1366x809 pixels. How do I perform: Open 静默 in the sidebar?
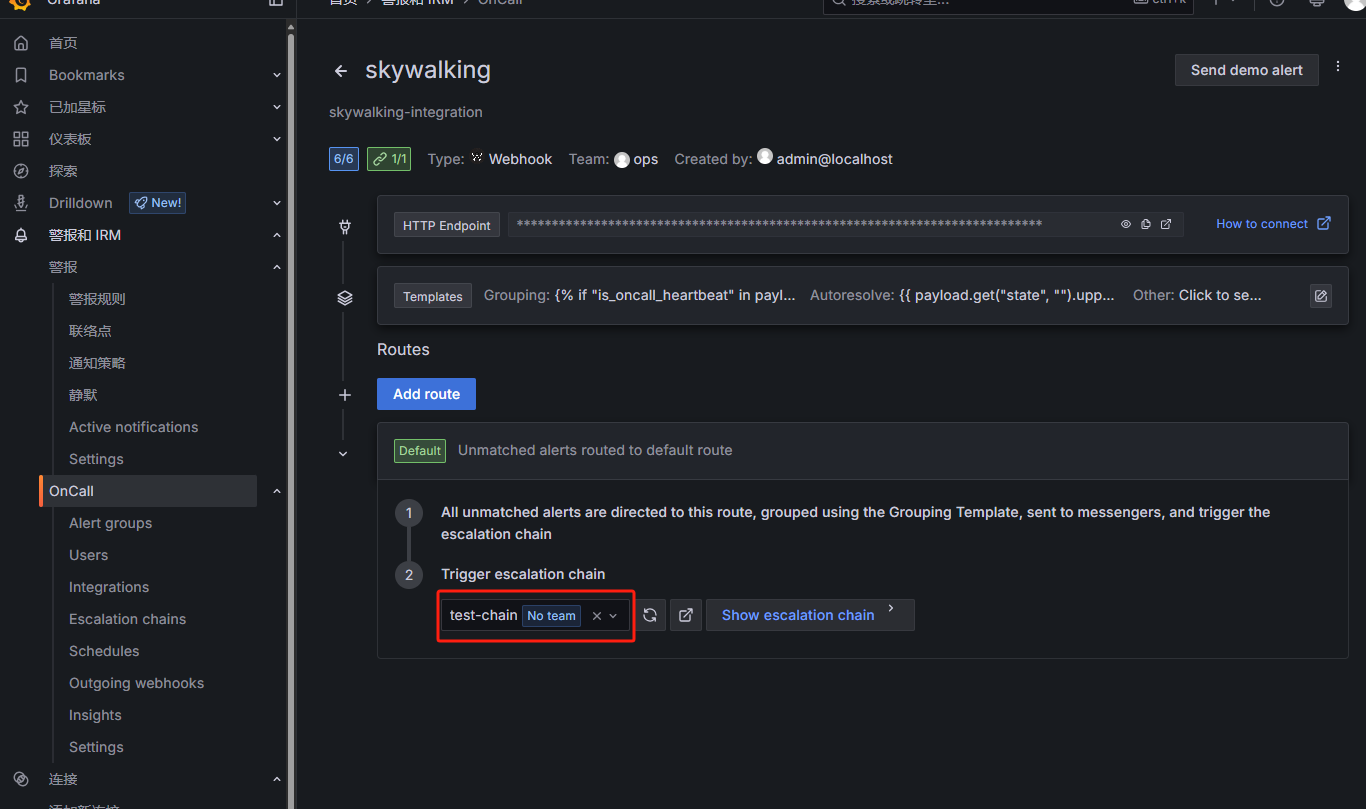[x=83, y=395]
